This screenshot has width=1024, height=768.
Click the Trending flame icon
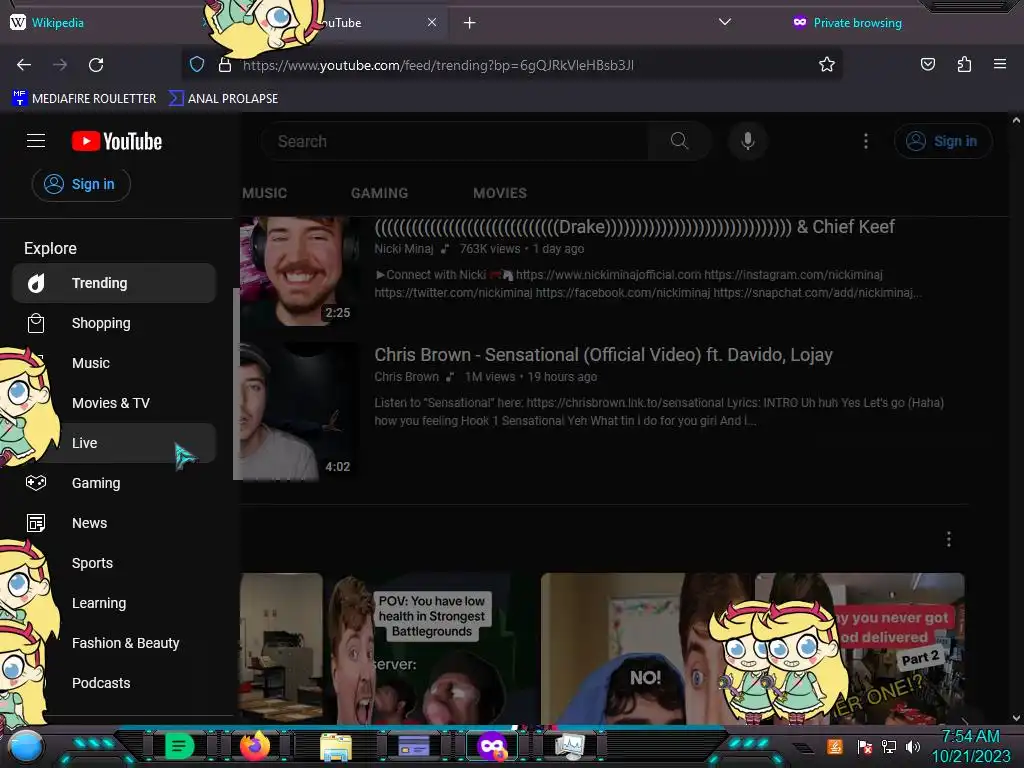coord(36,283)
